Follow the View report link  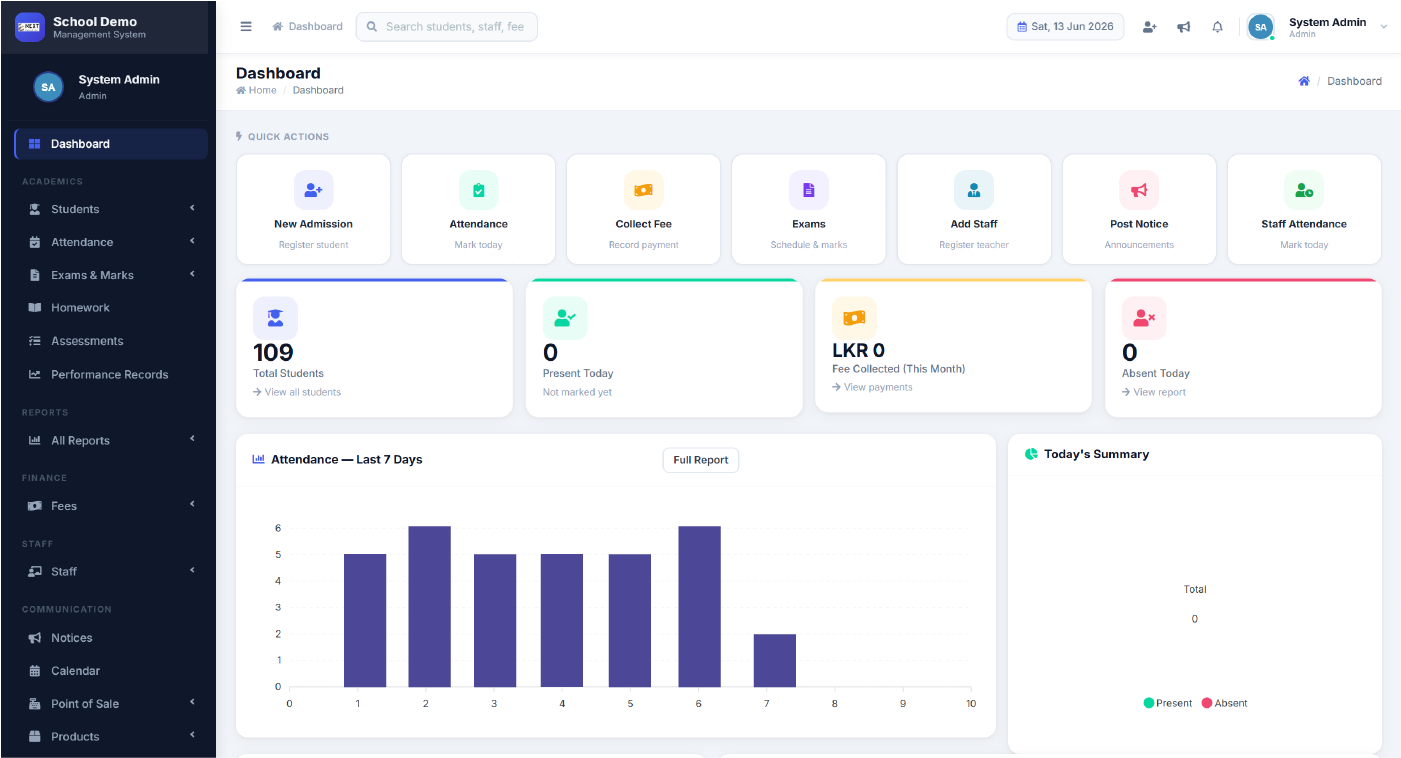click(x=1154, y=392)
